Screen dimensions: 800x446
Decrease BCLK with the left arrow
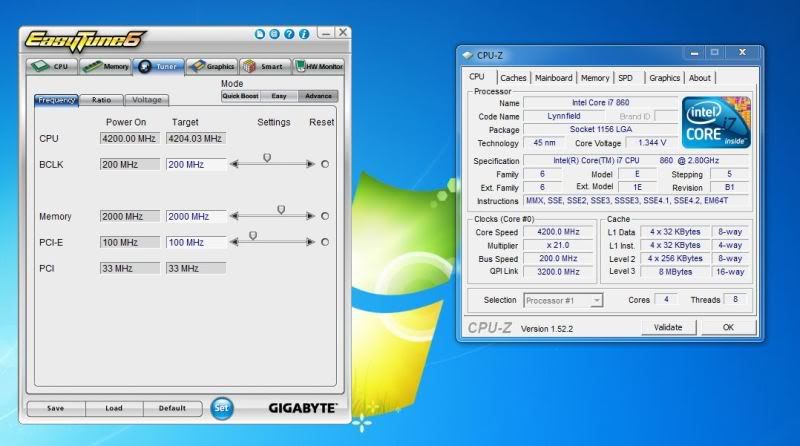coord(234,164)
